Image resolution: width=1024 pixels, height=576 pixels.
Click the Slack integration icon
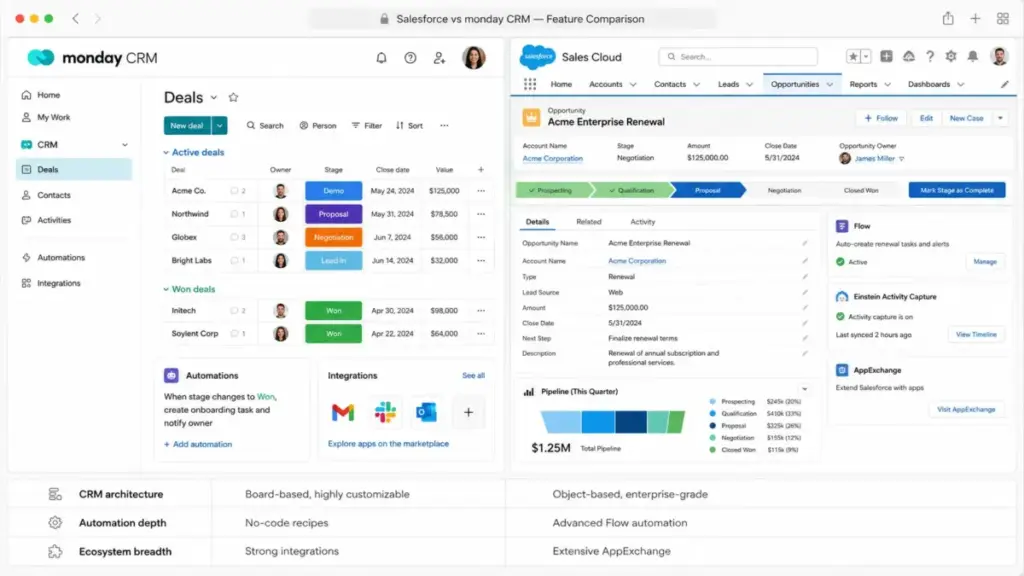click(385, 412)
